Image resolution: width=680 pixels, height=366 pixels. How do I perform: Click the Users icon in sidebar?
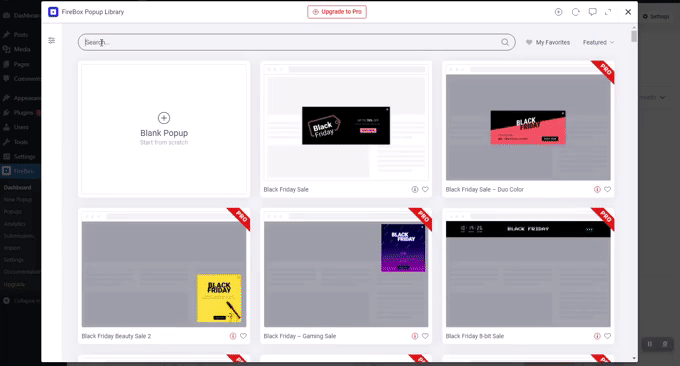[6, 127]
